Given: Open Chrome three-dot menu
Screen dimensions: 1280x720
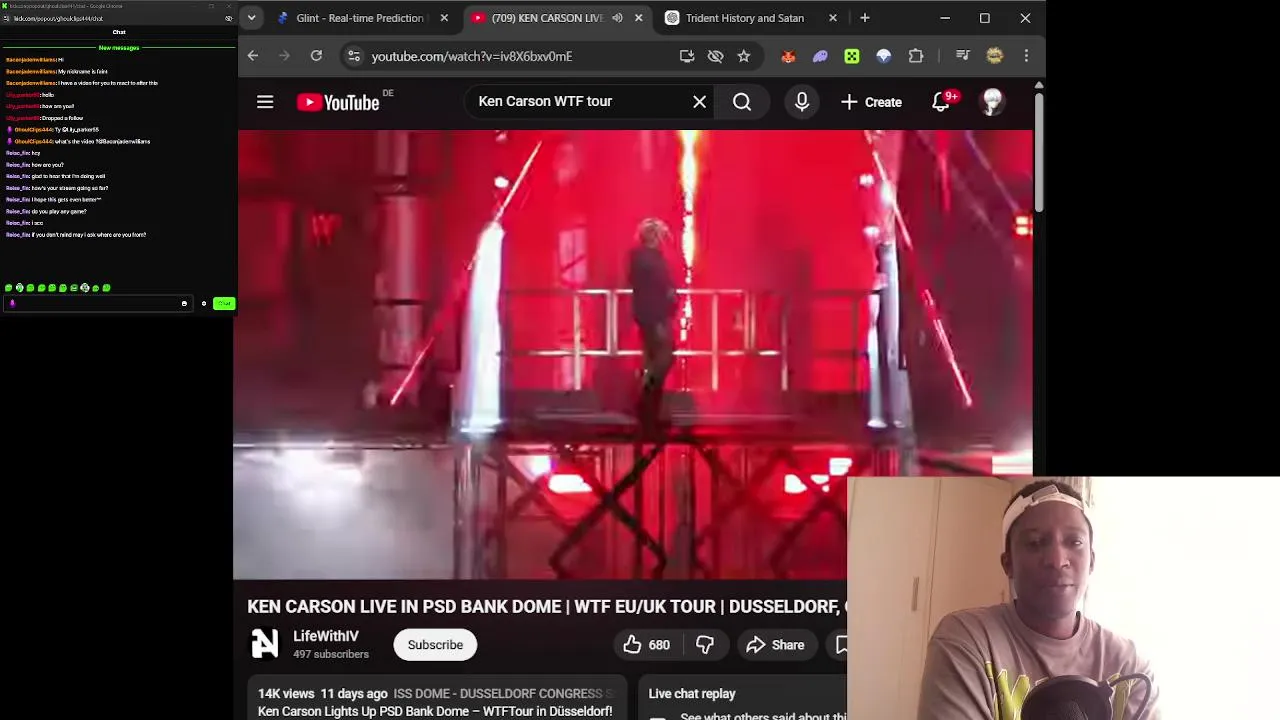Looking at the screenshot, I should [x=1026, y=56].
